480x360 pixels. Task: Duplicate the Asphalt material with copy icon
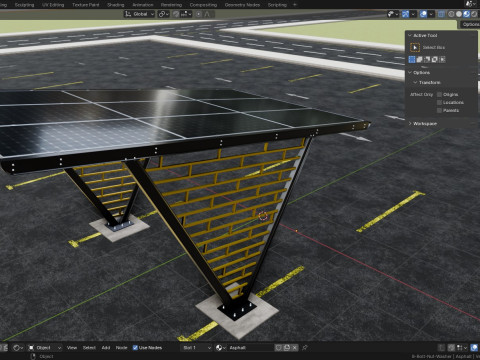pos(287,348)
